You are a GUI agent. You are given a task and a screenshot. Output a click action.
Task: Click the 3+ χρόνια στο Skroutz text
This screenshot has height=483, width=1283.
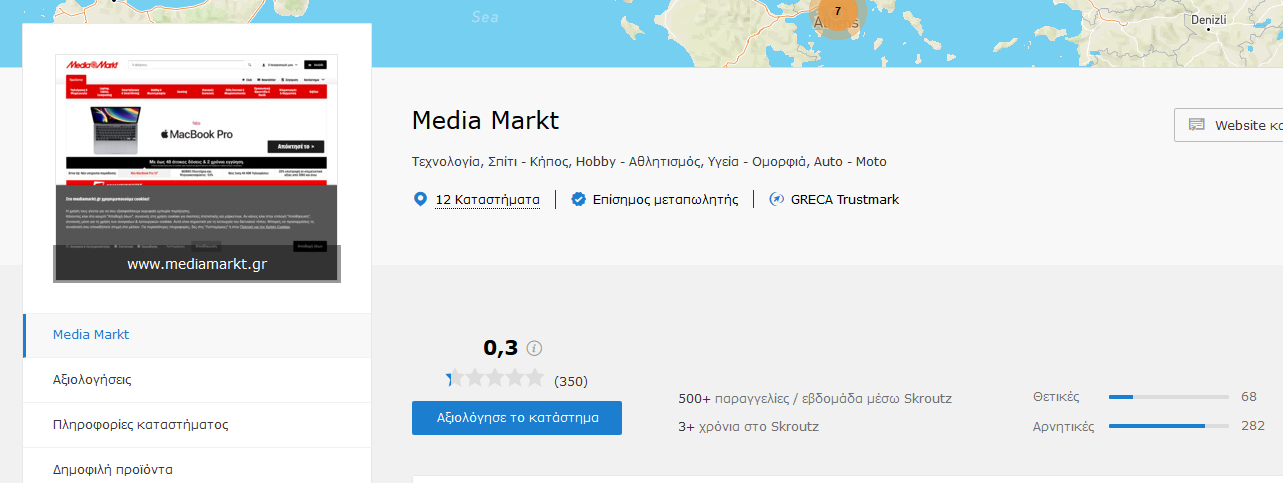pyautogui.click(x=748, y=427)
